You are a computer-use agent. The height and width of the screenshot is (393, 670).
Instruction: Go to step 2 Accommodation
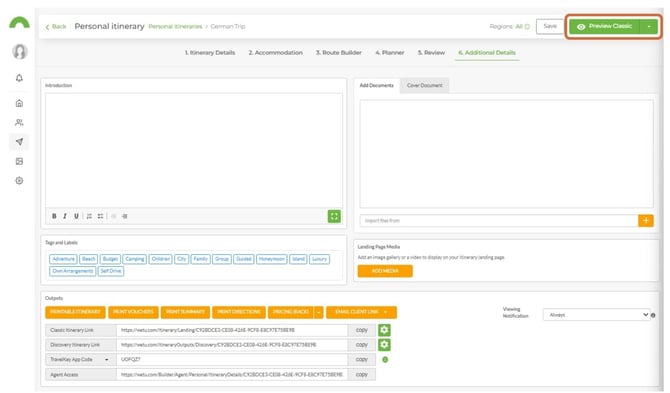[276, 53]
